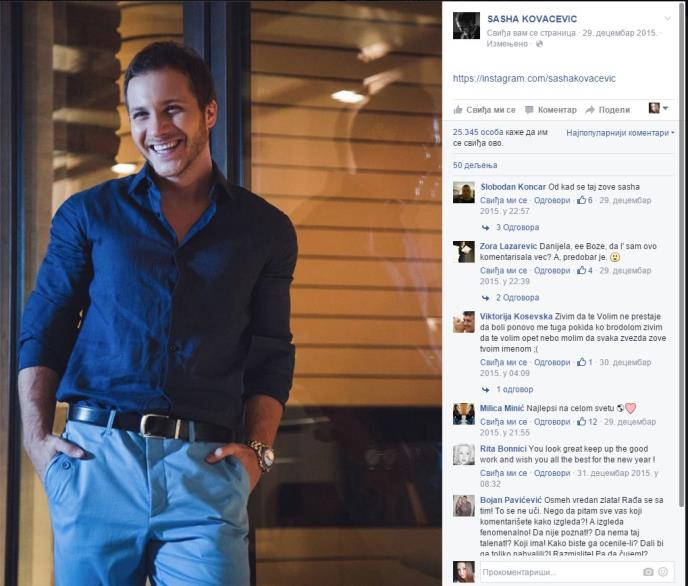The image size is (688, 586).
Task: Show 1 одговор under Viktorija Kosevska comment
Action: click(508, 389)
